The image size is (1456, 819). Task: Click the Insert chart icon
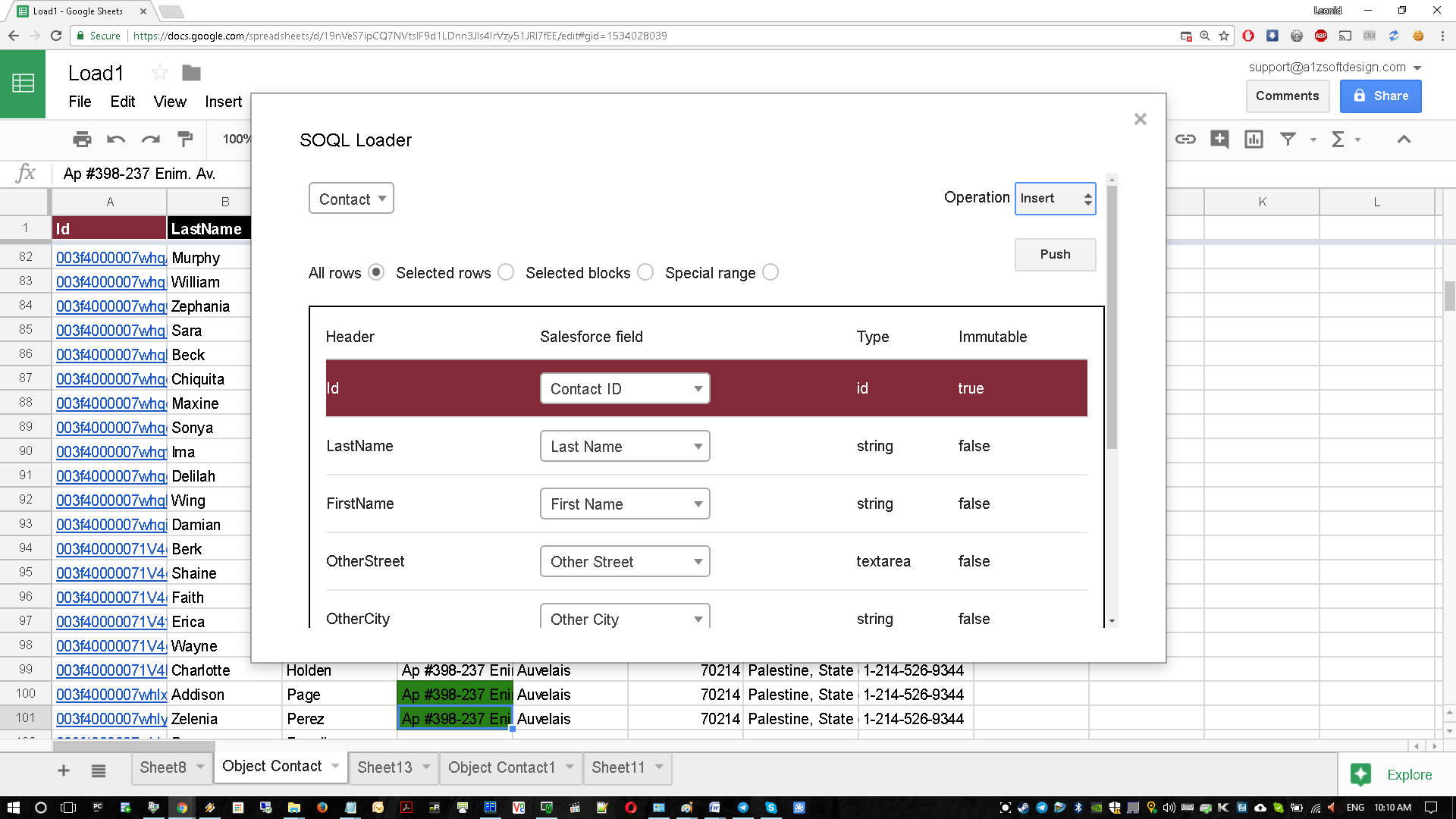[x=1253, y=140]
